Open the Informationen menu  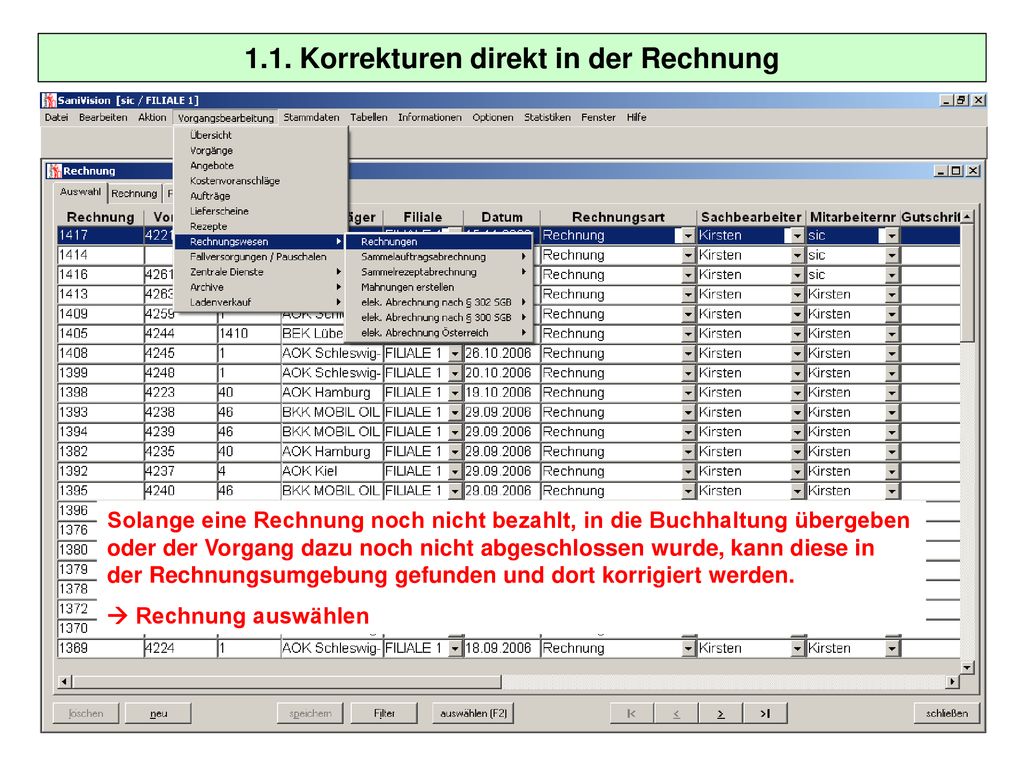[x=430, y=118]
